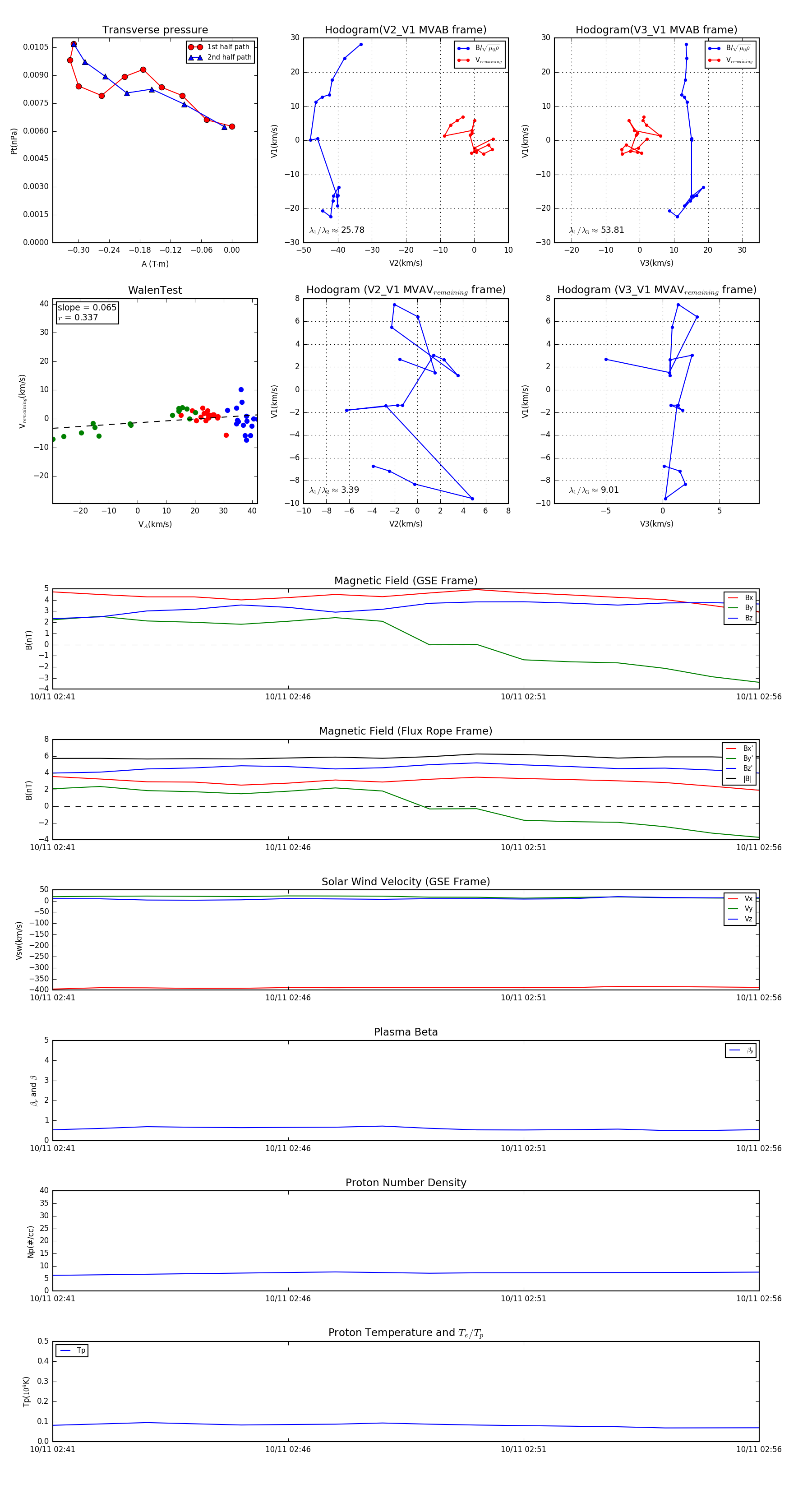Select the |B| legend entry
The height and width of the screenshot is (1489, 812).
click(x=739, y=779)
